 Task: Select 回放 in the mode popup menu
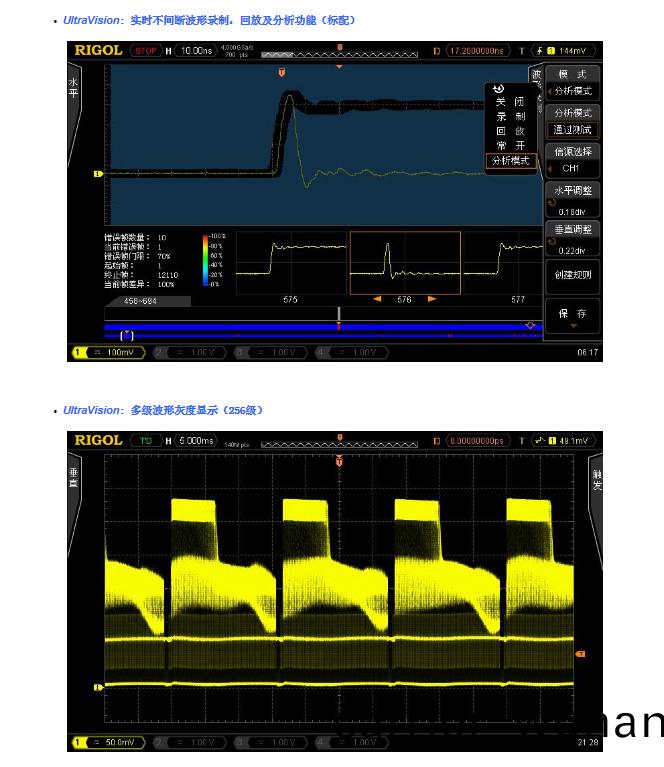[510, 131]
